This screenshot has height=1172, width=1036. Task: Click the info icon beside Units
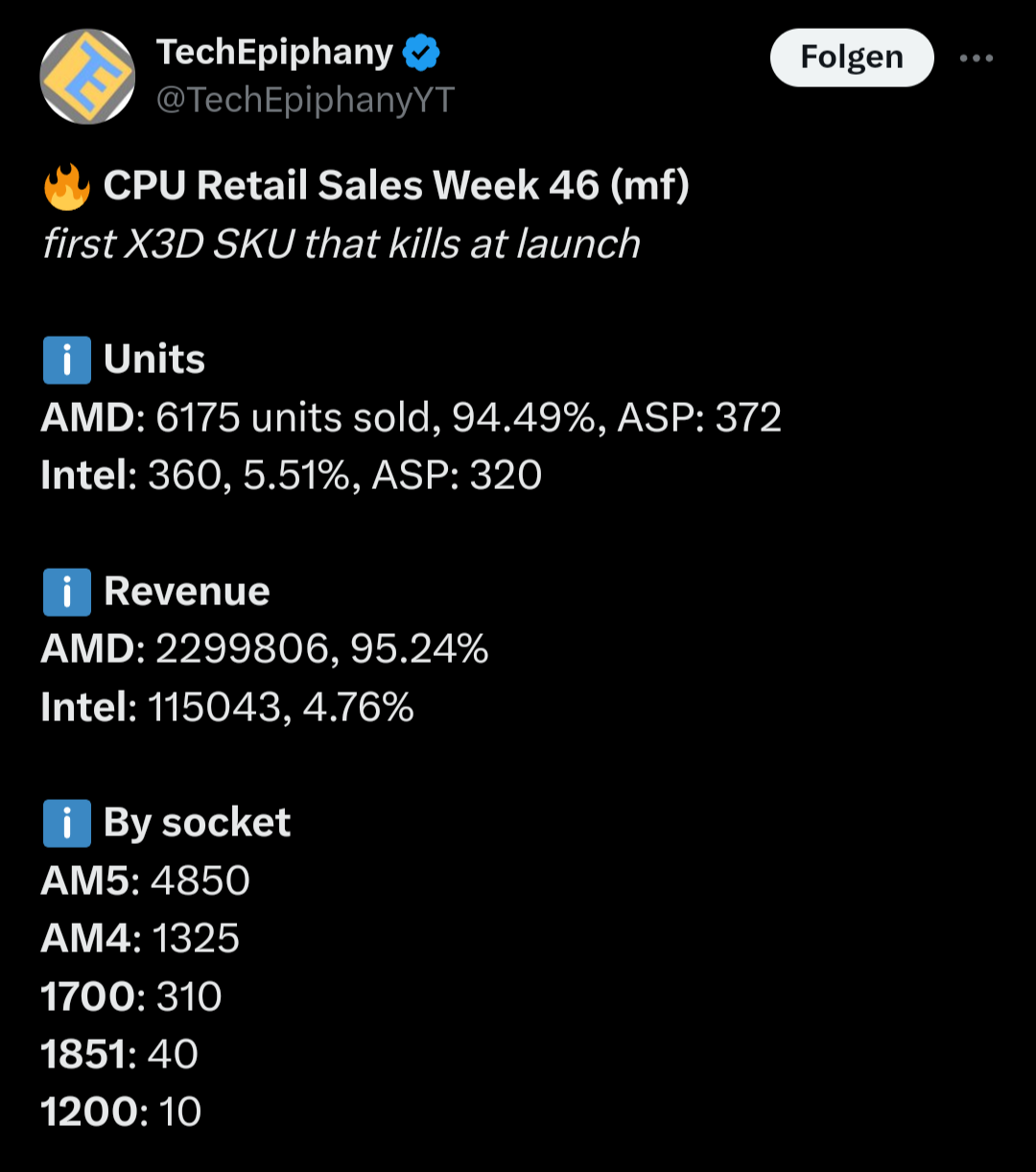[x=67, y=361]
